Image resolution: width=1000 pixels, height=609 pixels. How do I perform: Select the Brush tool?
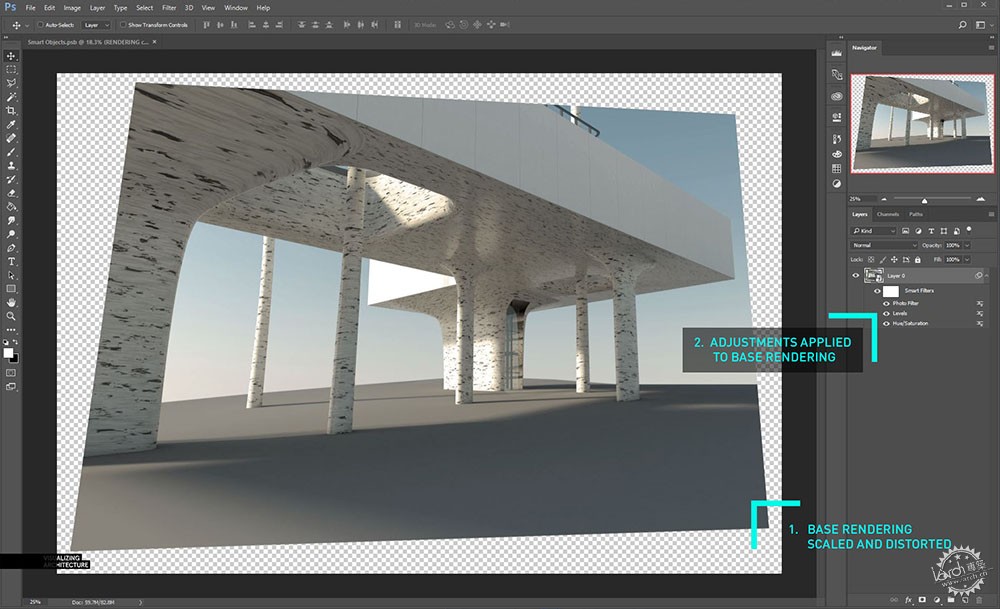pyautogui.click(x=11, y=152)
